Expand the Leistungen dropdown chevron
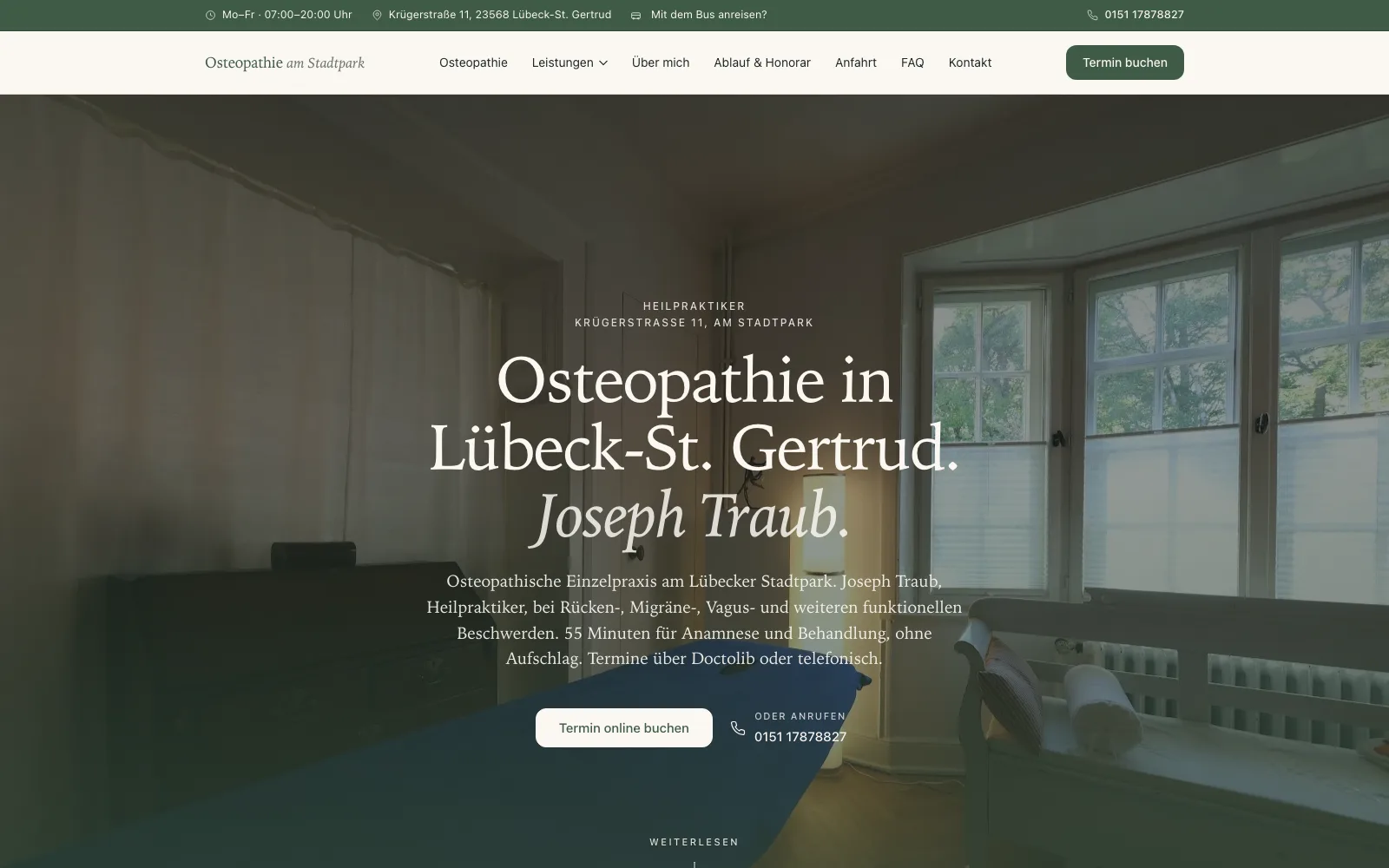1389x868 pixels. (x=603, y=62)
